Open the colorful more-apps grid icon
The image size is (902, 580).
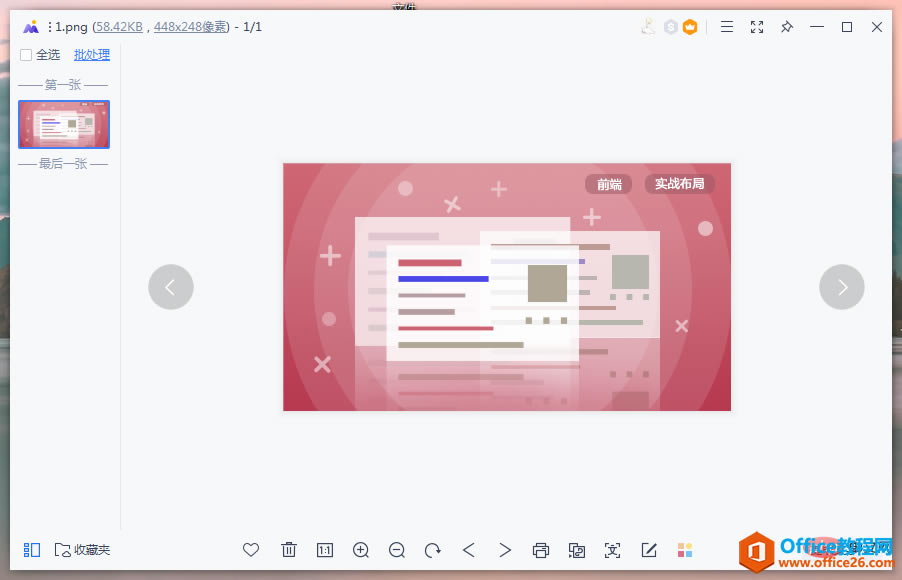pyautogui.click(x=685, y=550)
